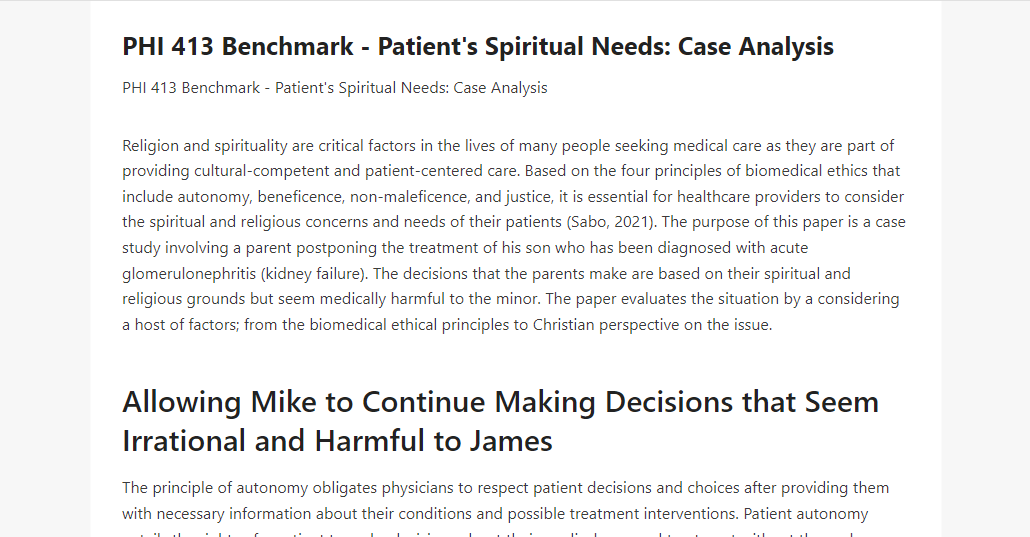
Task: Click the "(Sabo, 2021)" citation
Action: point(611,222)
